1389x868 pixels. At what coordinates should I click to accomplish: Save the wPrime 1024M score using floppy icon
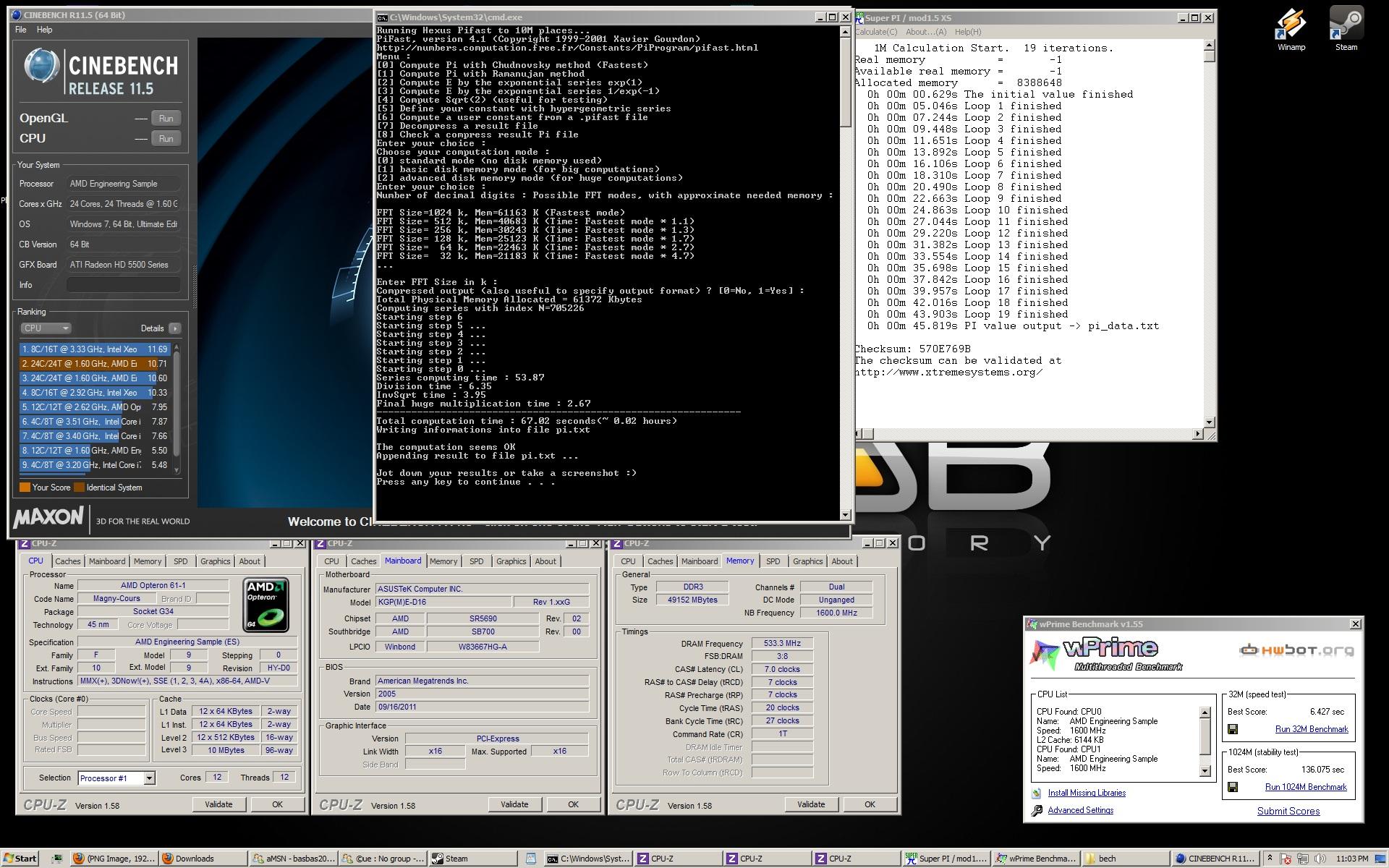pyautogui.click(x=1233, y=787)
